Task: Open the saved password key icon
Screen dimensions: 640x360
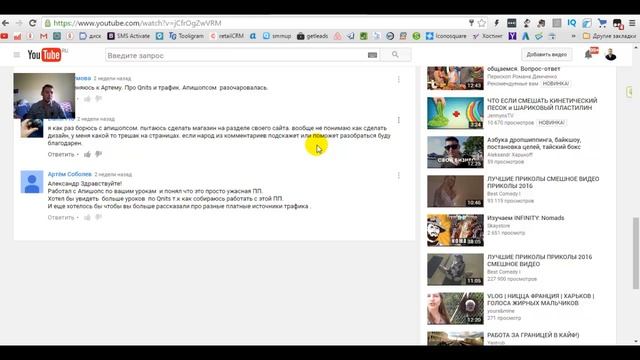Action: point(471,23)
